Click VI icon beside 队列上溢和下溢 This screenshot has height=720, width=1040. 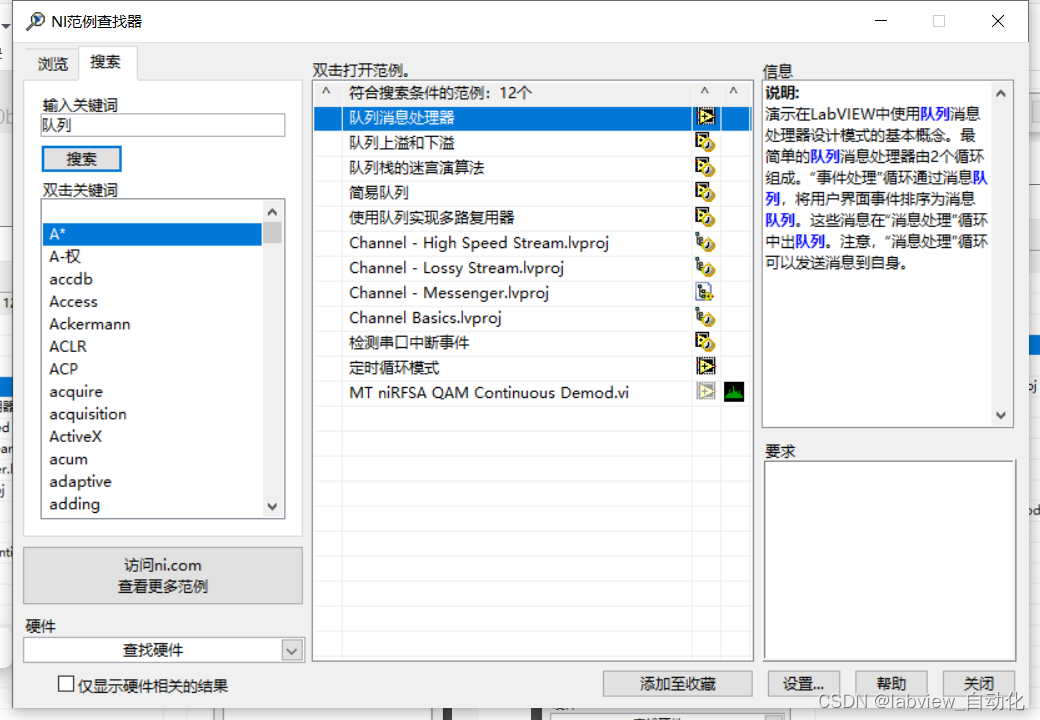[705, 142]
